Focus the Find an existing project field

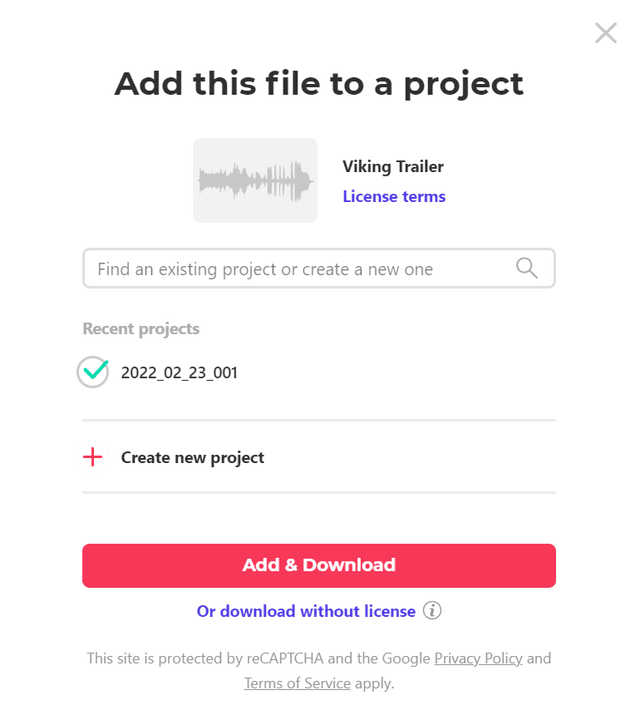click(x=319, y=268)
